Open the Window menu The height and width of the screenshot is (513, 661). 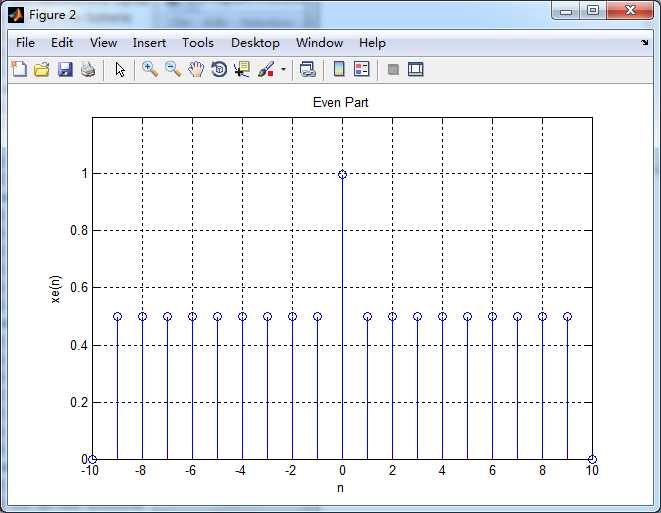tap(319, 43)
